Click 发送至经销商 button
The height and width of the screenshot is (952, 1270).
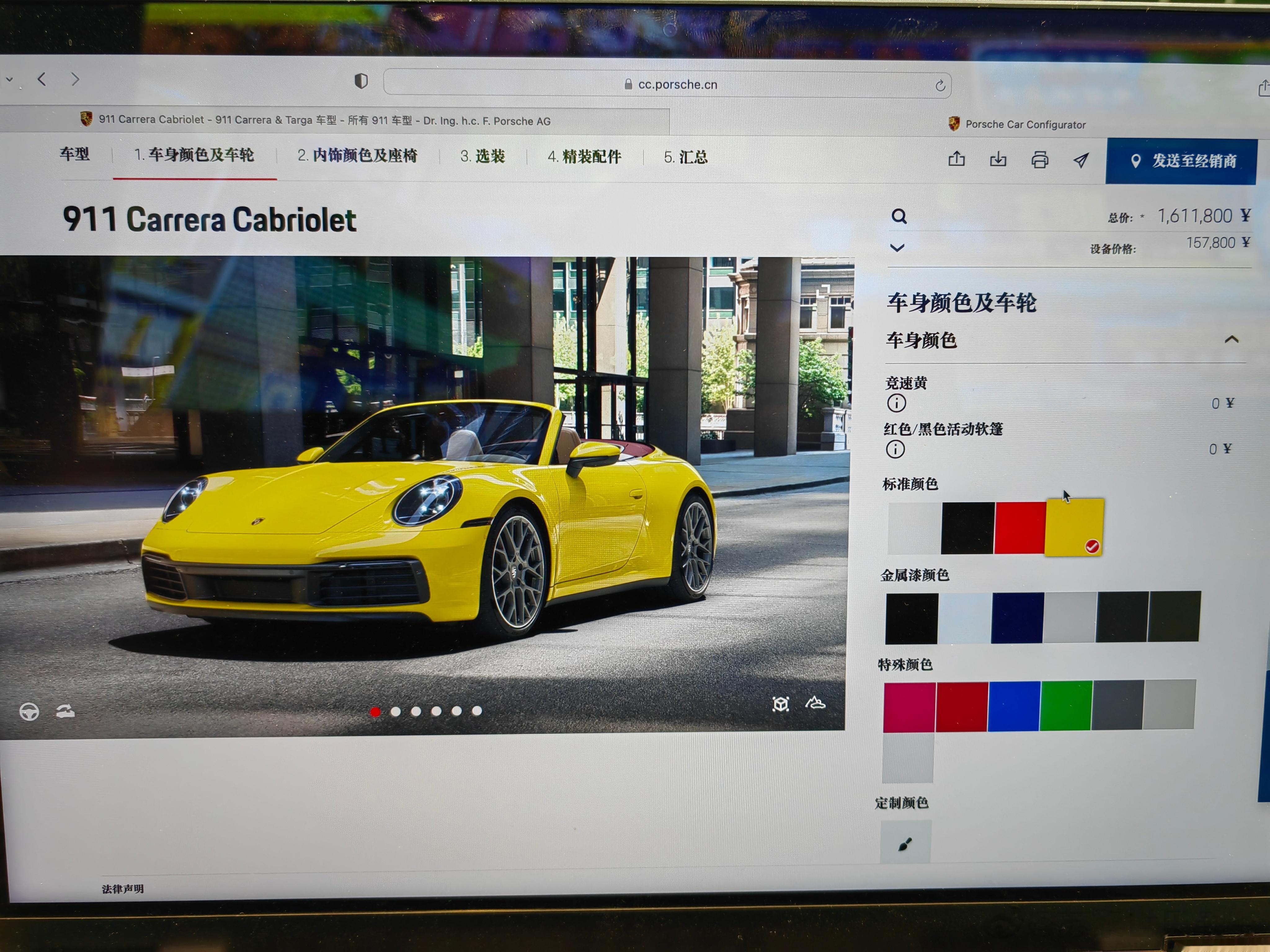[x=1181, y=161]
